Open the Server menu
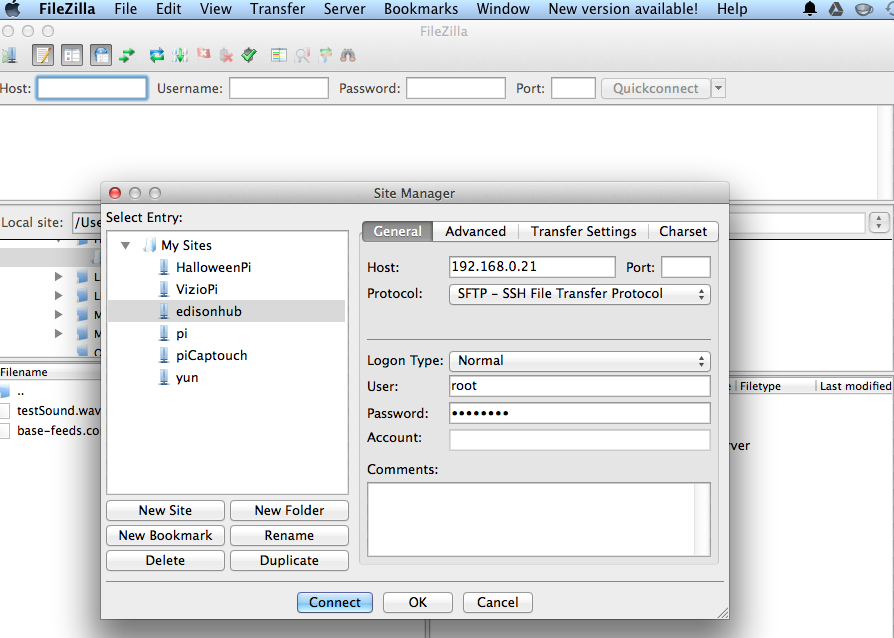 (x=344, y=9)
